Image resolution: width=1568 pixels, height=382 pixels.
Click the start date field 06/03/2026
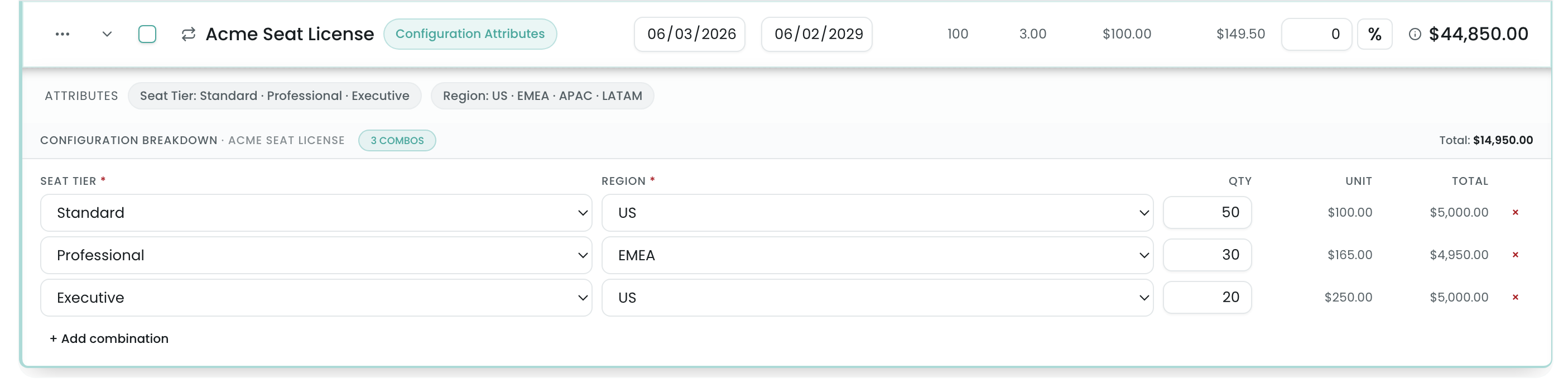(690, 34)
